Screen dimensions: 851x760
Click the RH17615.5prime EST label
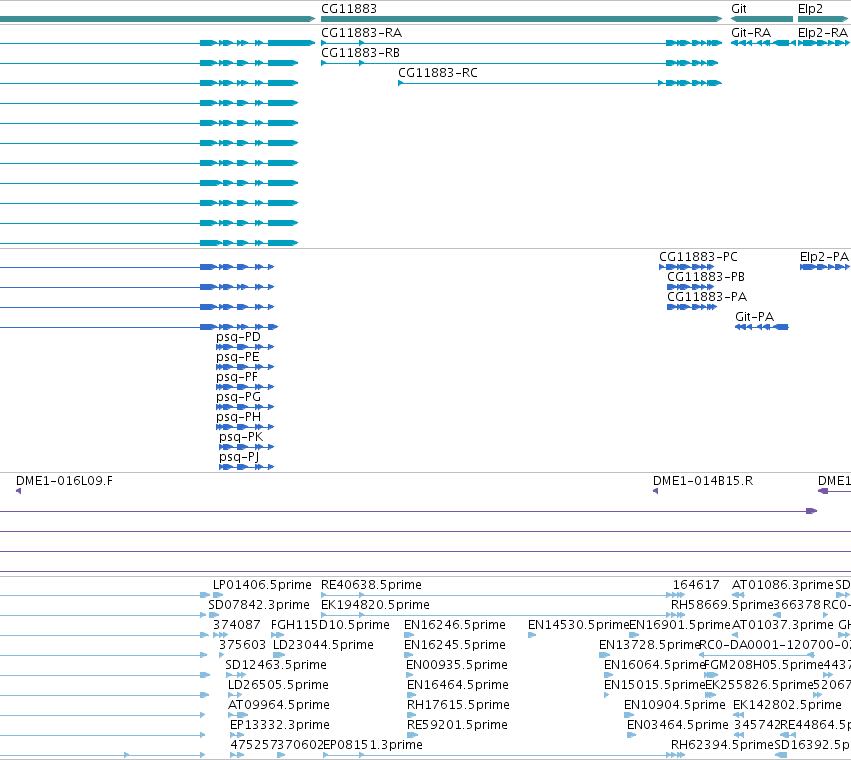[x=458, y=705]
